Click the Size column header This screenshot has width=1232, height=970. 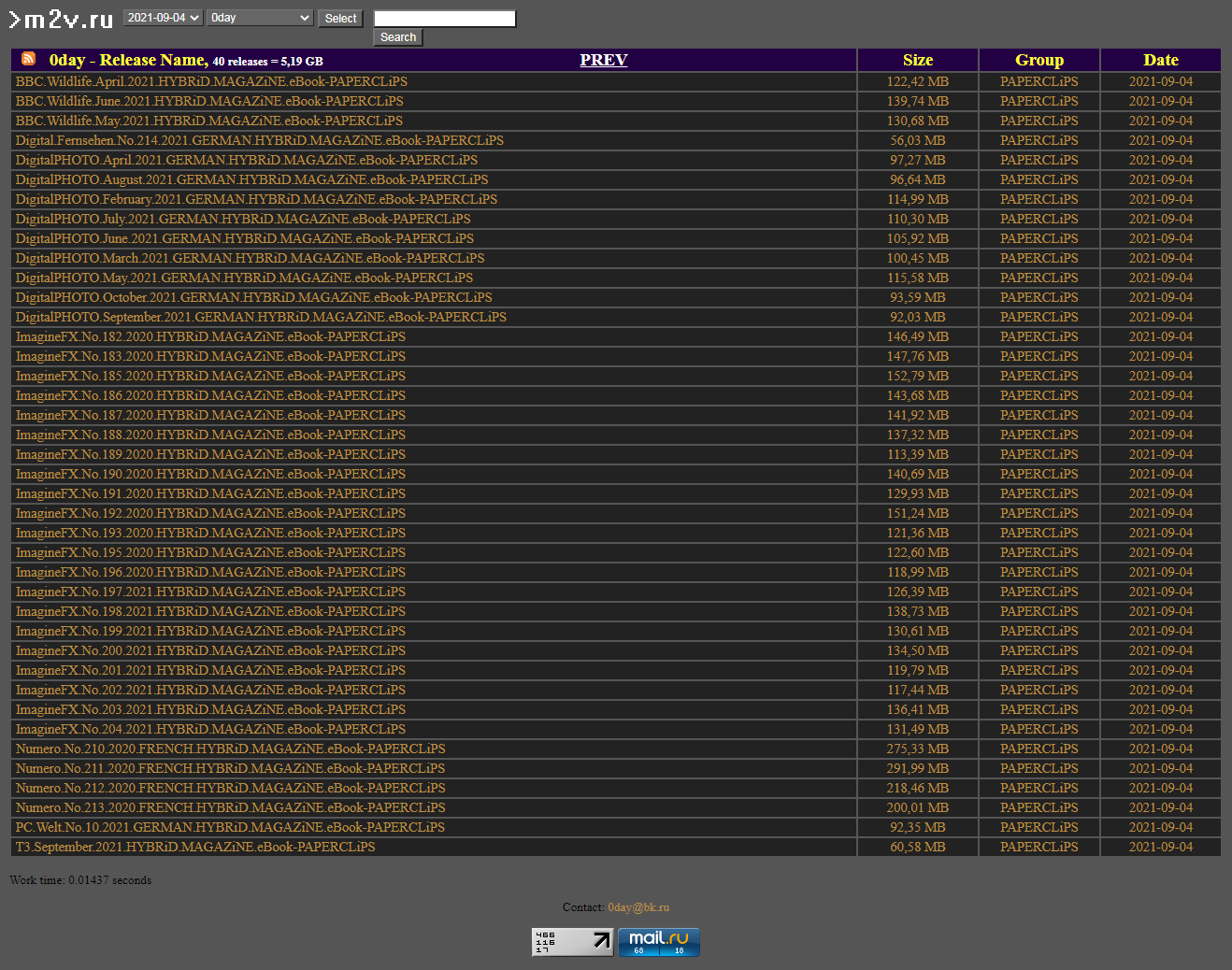tap(918, 60)
